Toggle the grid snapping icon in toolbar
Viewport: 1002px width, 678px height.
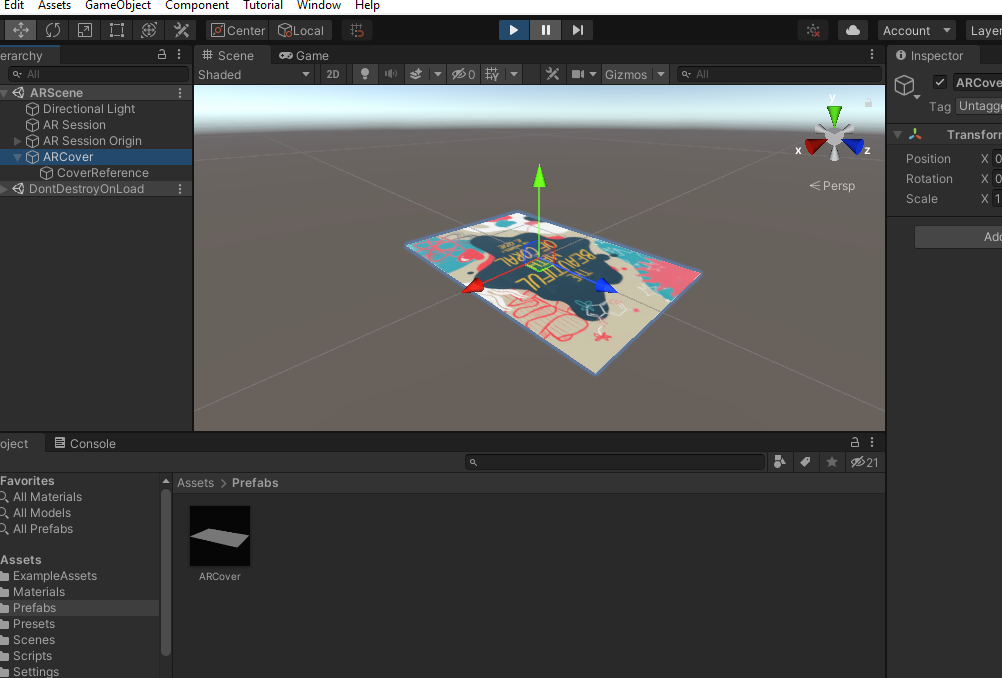pos(357,30)
